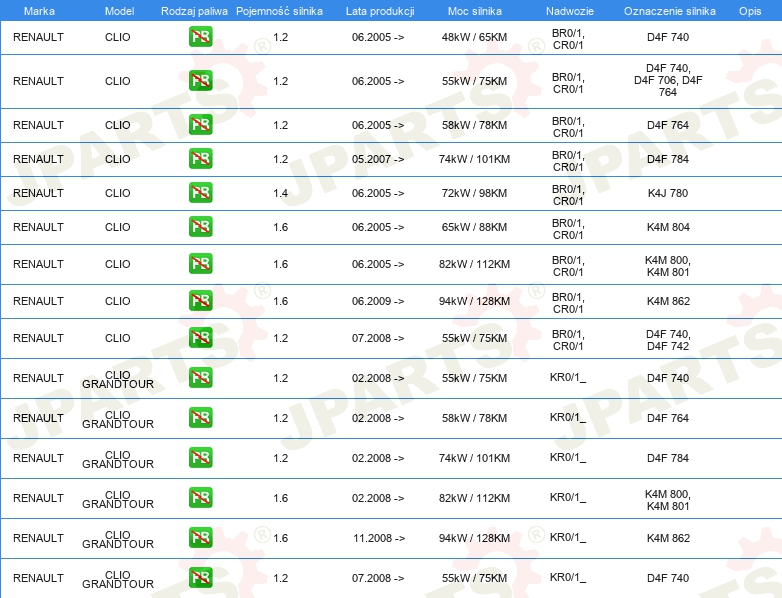Click BR0/1, CR0/1 in the K4J 780 row
Screen dimensions: 782x598
coord(568,195)
